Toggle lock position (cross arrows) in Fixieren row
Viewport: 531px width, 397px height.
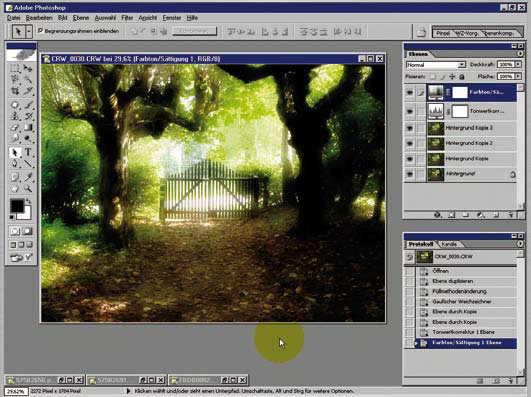click(452, 77)
